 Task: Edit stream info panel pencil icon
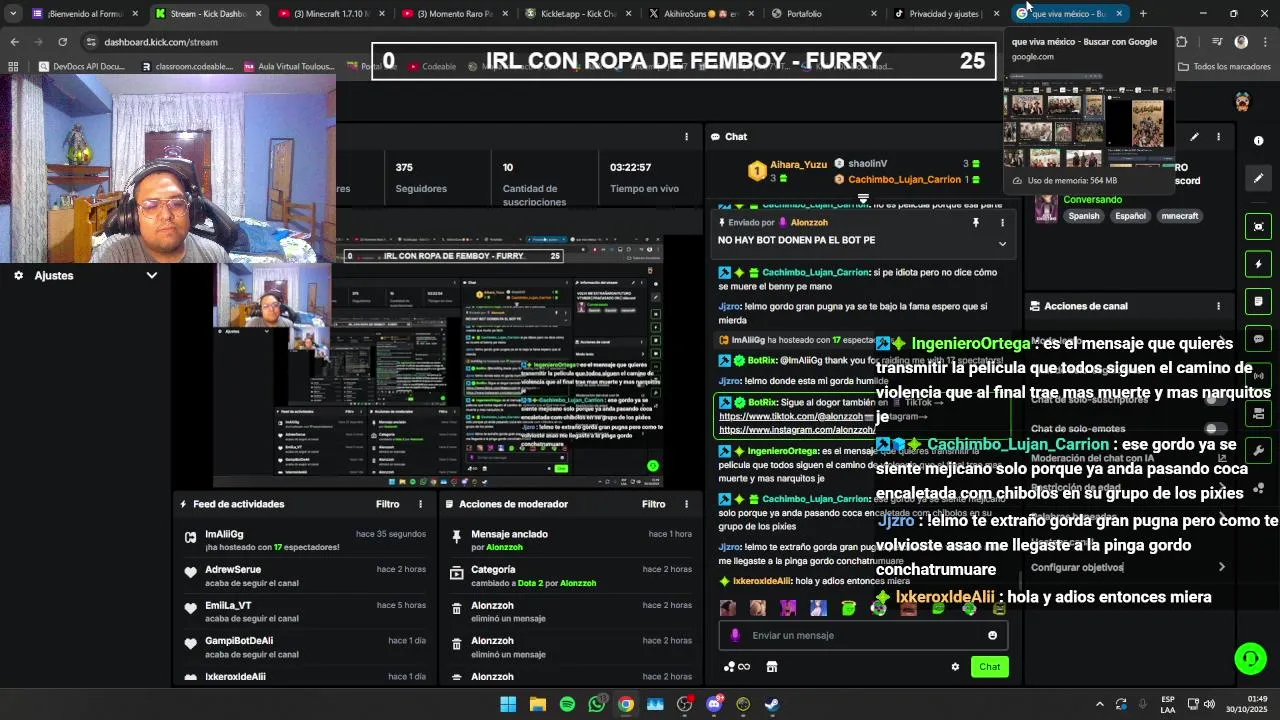pos(1194,137)
